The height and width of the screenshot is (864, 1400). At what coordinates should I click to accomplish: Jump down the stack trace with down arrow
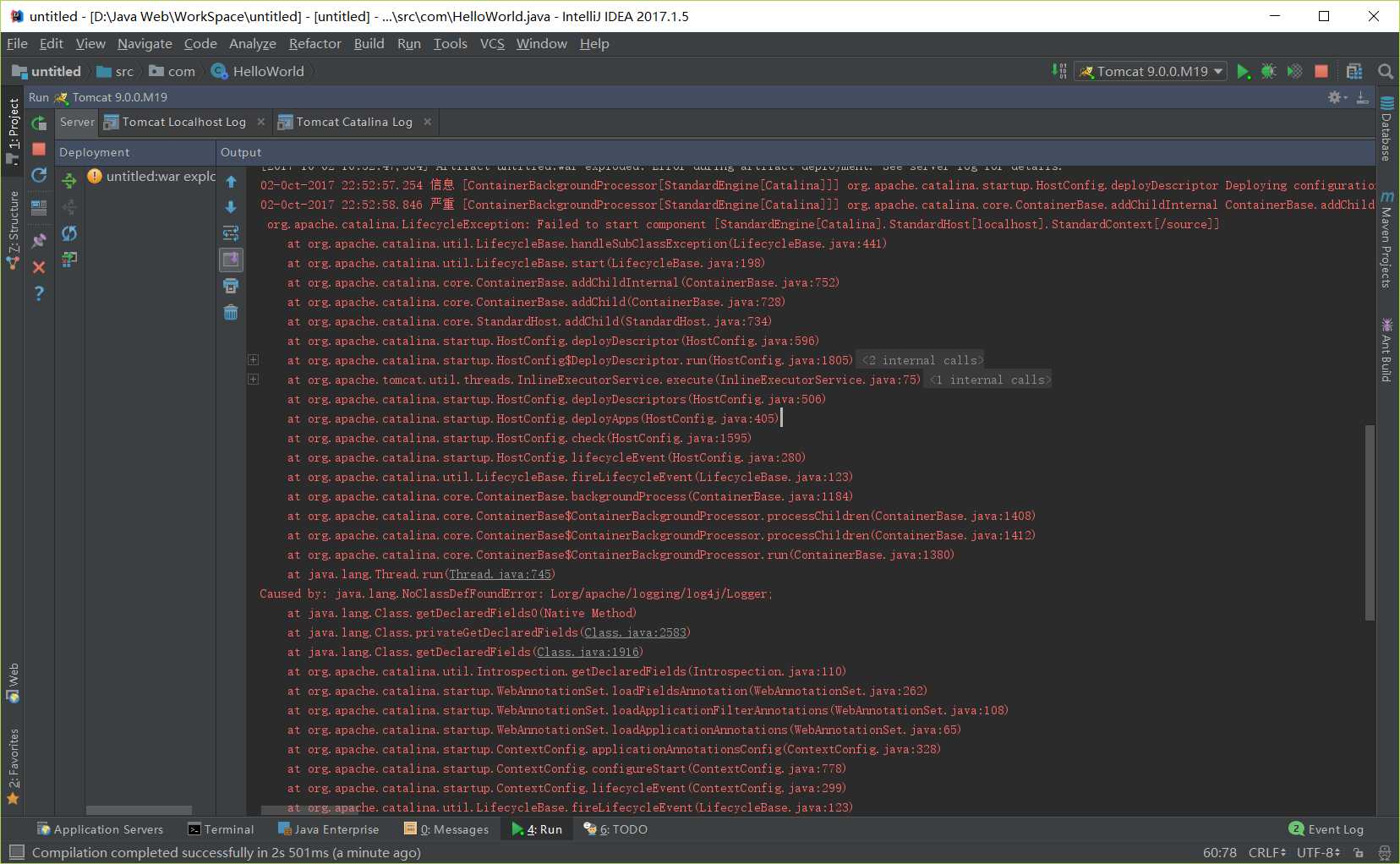pos(231,207)
